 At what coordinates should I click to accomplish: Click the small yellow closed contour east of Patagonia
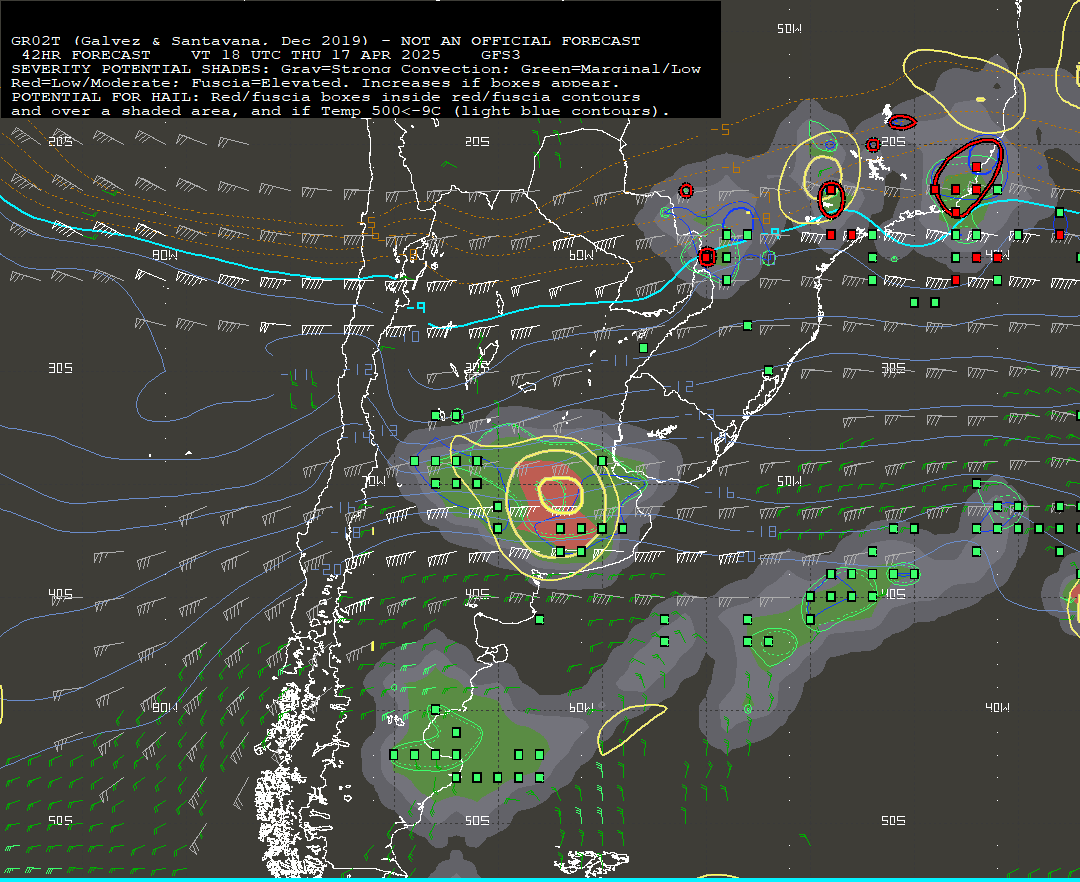tap(630, 728)
